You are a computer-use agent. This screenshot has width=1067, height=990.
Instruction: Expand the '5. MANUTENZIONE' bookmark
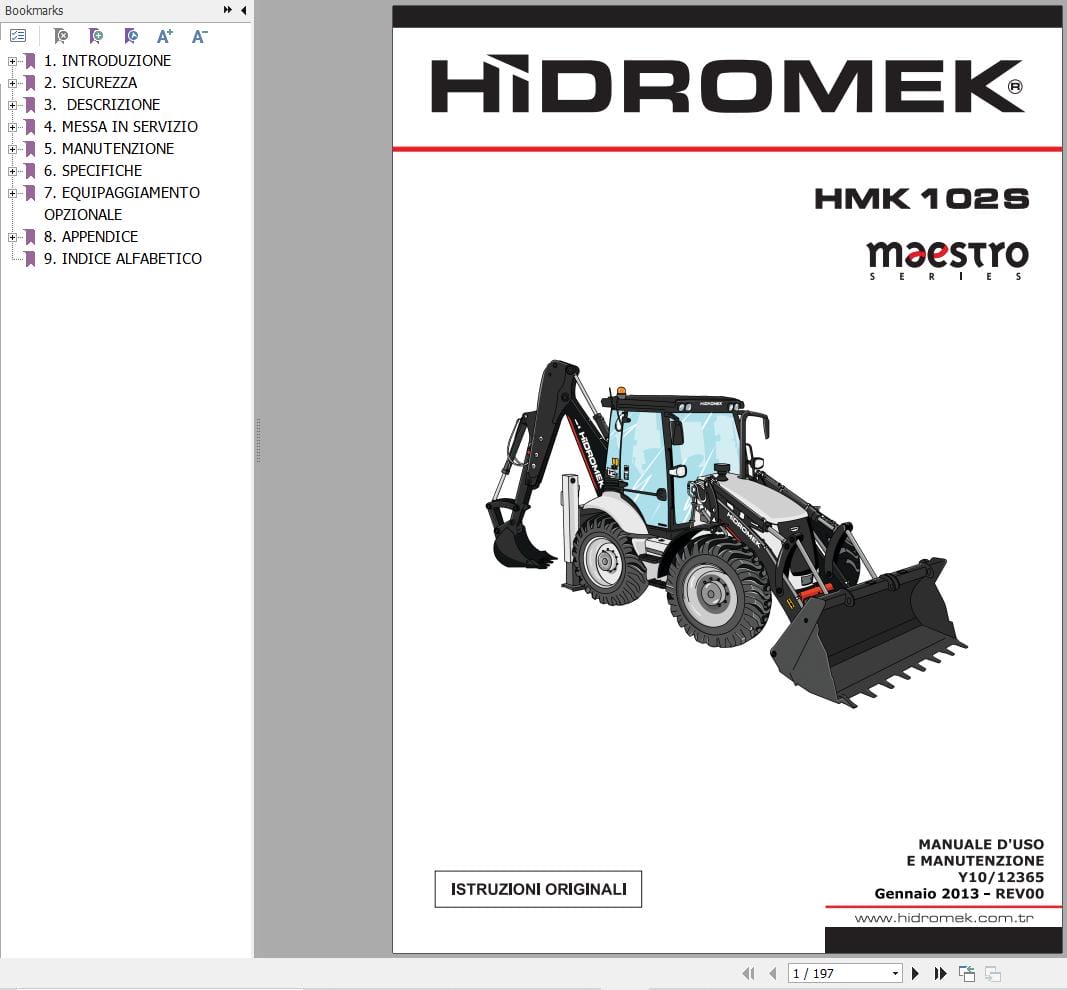11,148
